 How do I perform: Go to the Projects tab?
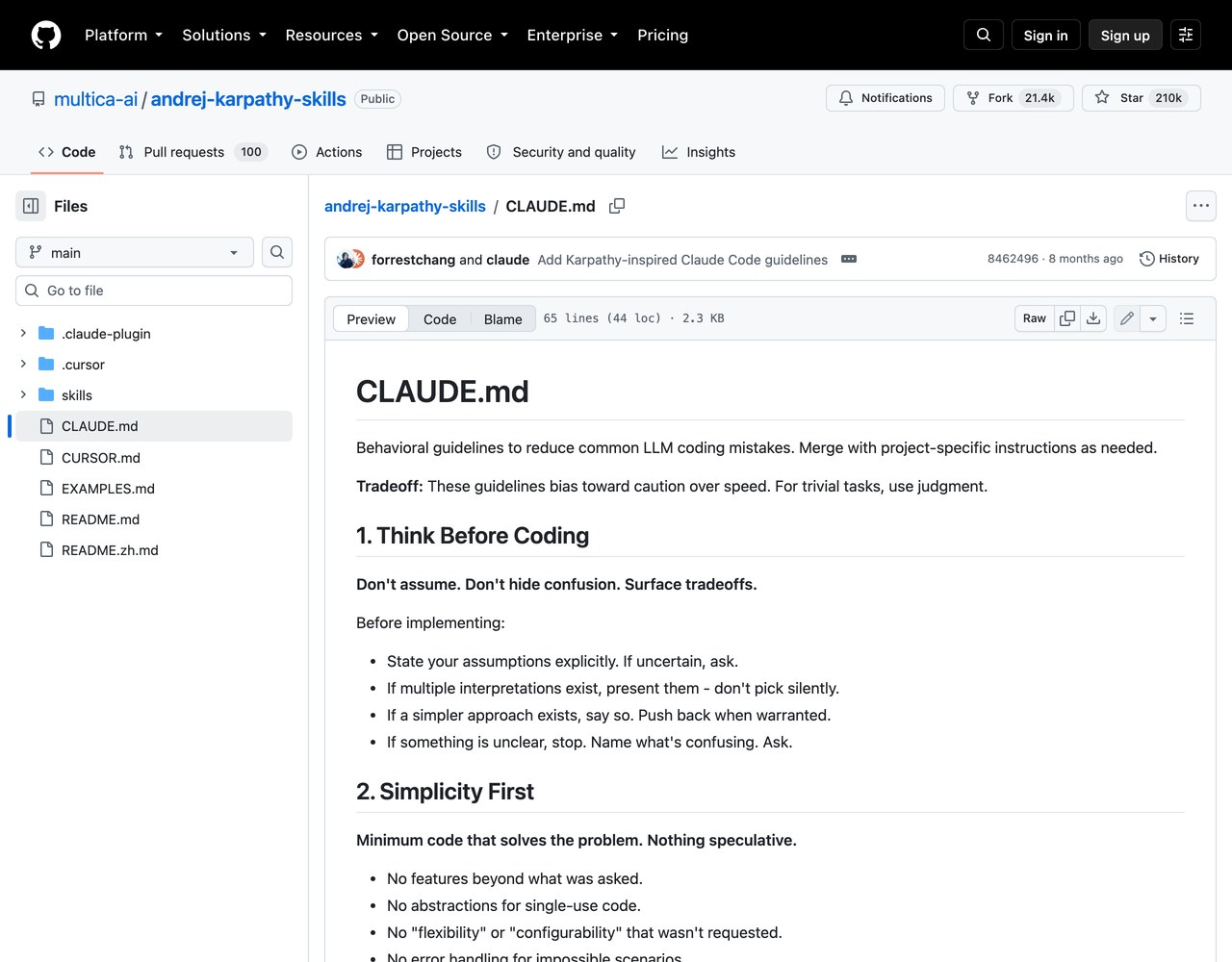click(424, 152)
